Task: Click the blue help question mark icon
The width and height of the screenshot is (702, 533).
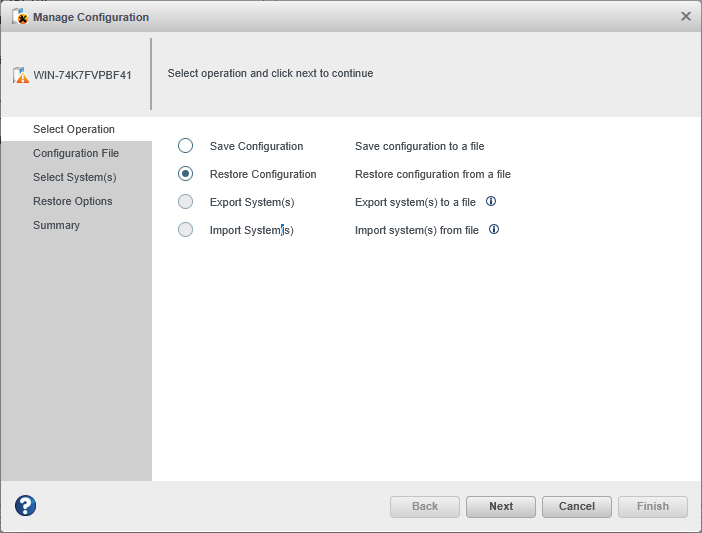Action: click(25, 506)
